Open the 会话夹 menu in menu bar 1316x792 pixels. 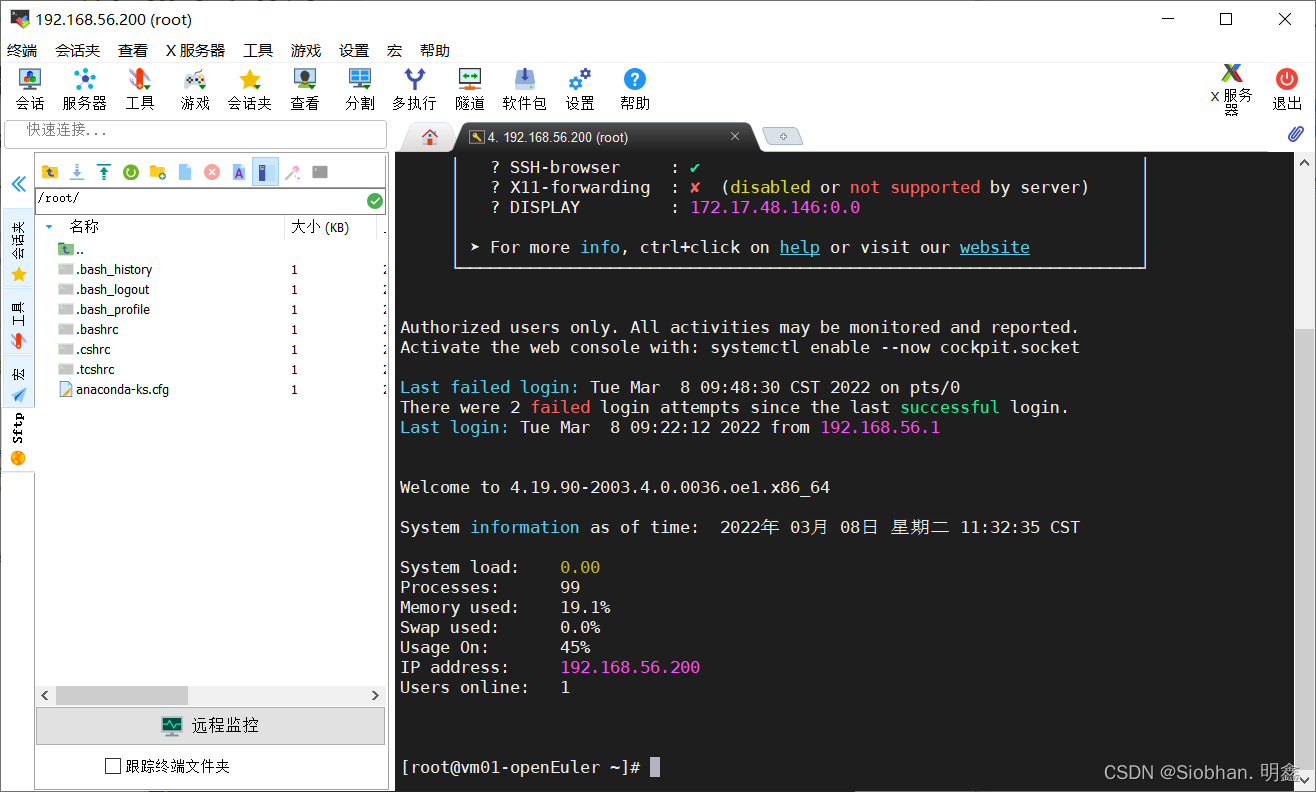click(x=77, y=50)
